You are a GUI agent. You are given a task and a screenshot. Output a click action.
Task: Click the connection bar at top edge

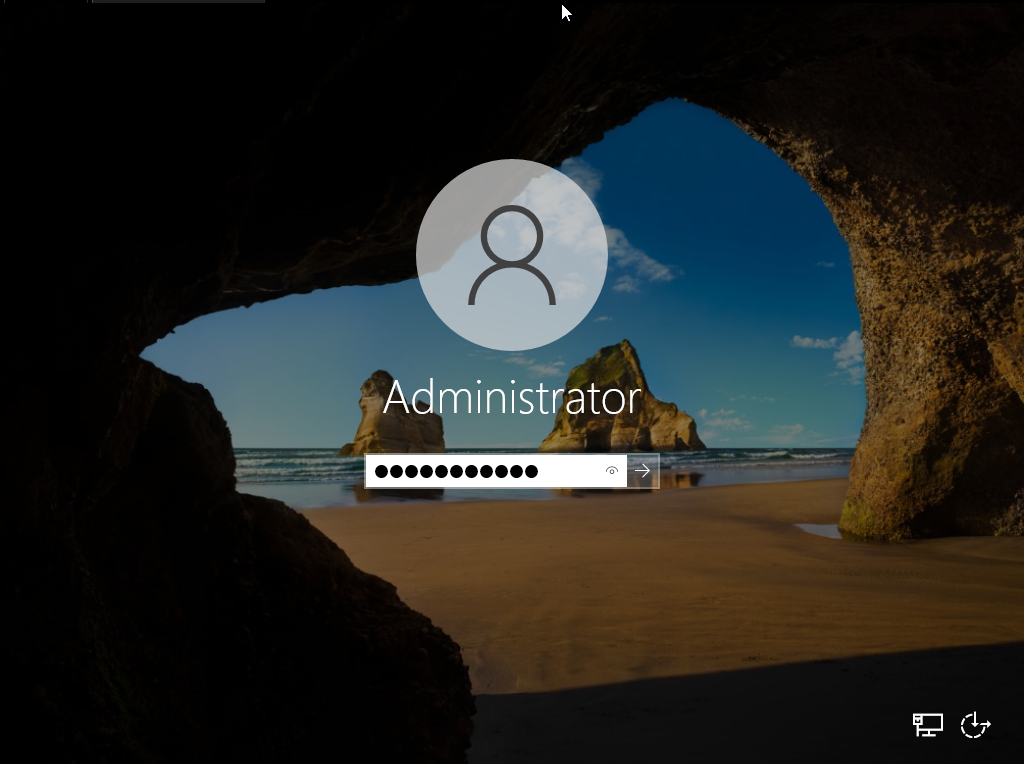tap(178, 2)
